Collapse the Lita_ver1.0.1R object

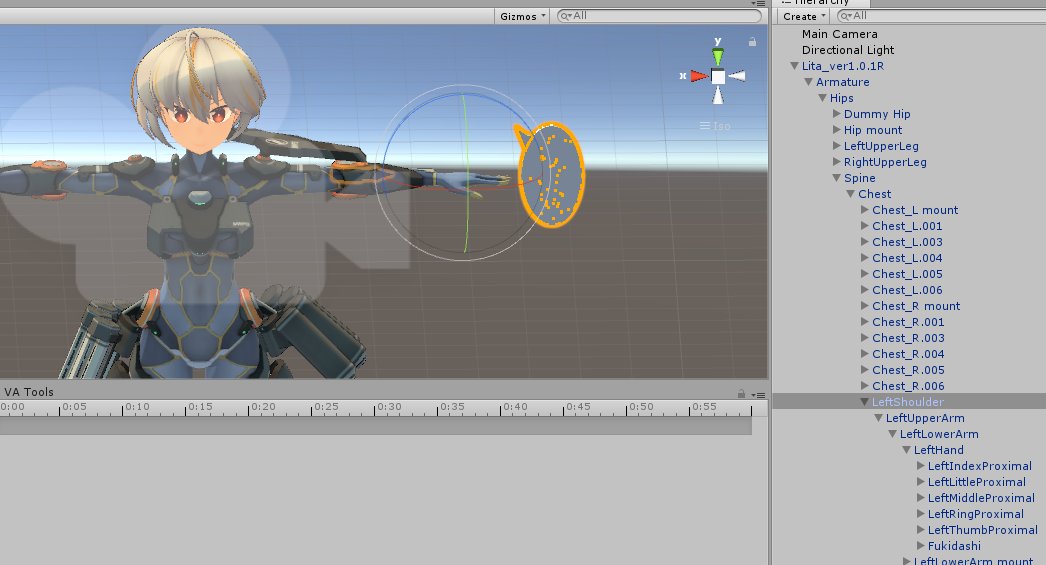point(795,66)
